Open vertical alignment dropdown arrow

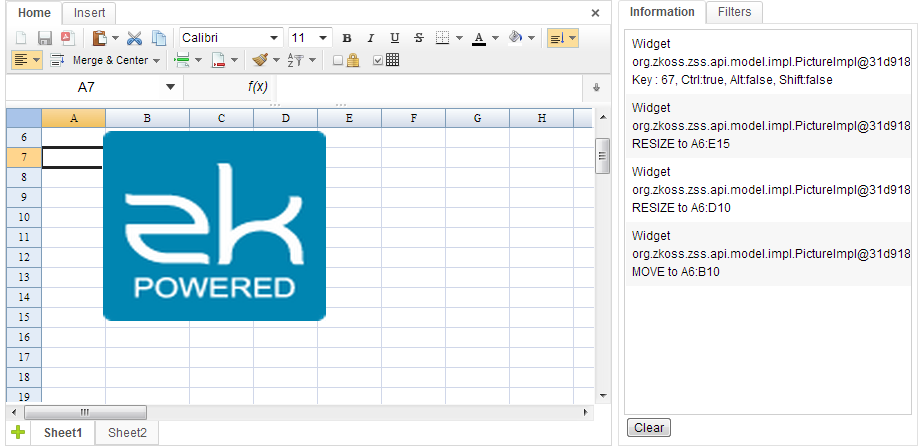click(x=572, y=38)
